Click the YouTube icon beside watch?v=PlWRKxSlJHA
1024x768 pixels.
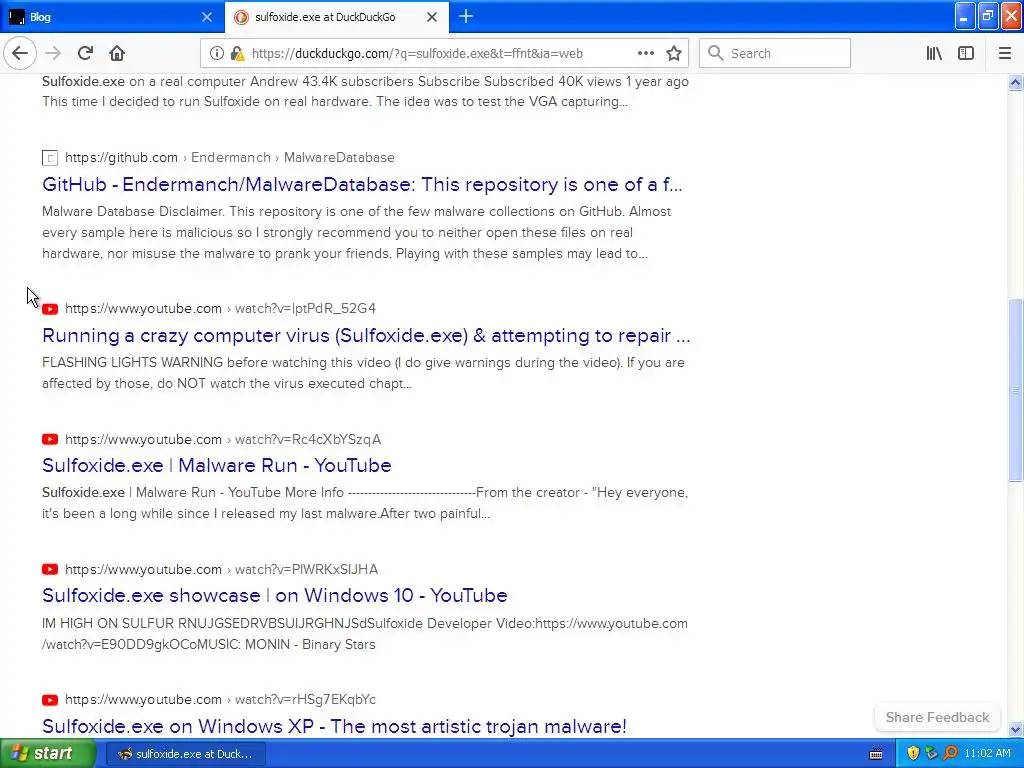[50, 569]
